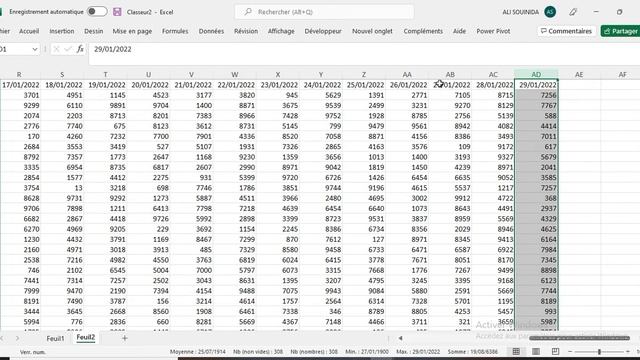Open the Aide ribbon tab
This screenshot has width=640, height=360.
tap(459, 31)
